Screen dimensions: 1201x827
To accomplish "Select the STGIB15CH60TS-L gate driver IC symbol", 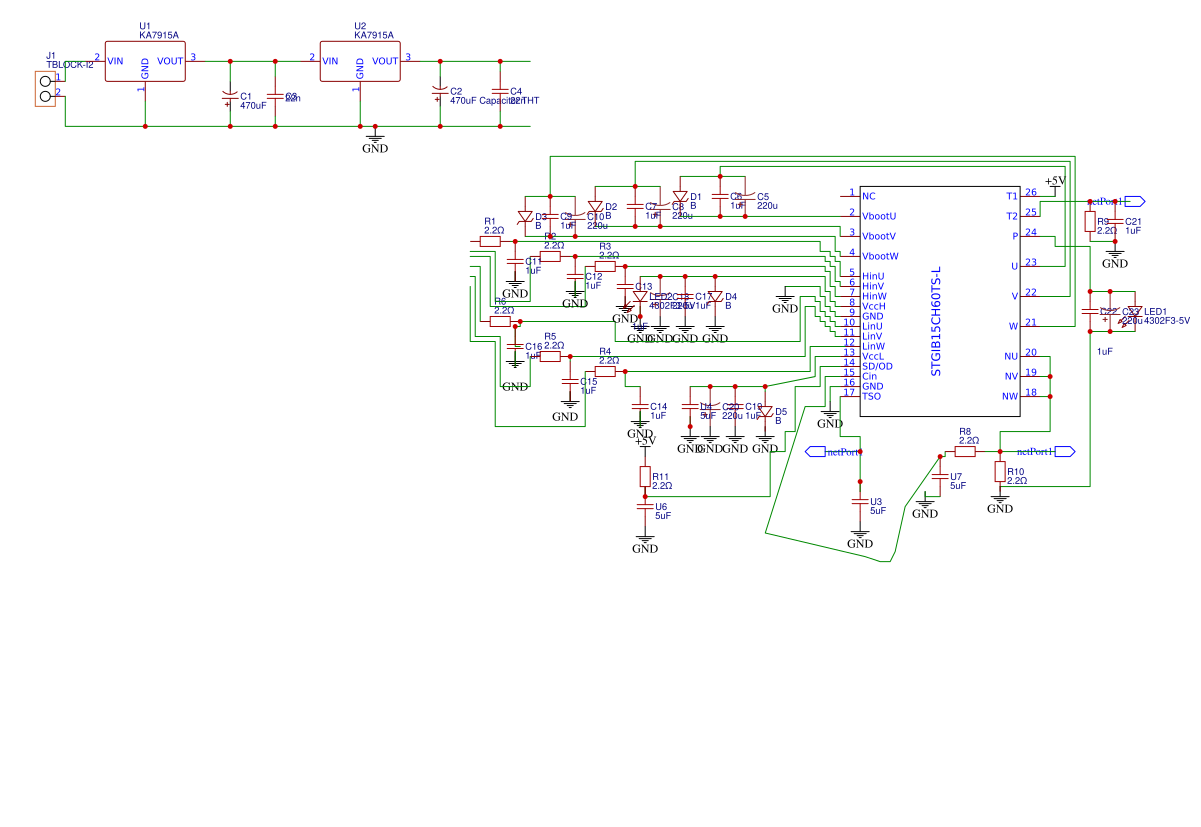I will [x=940, y=300].
